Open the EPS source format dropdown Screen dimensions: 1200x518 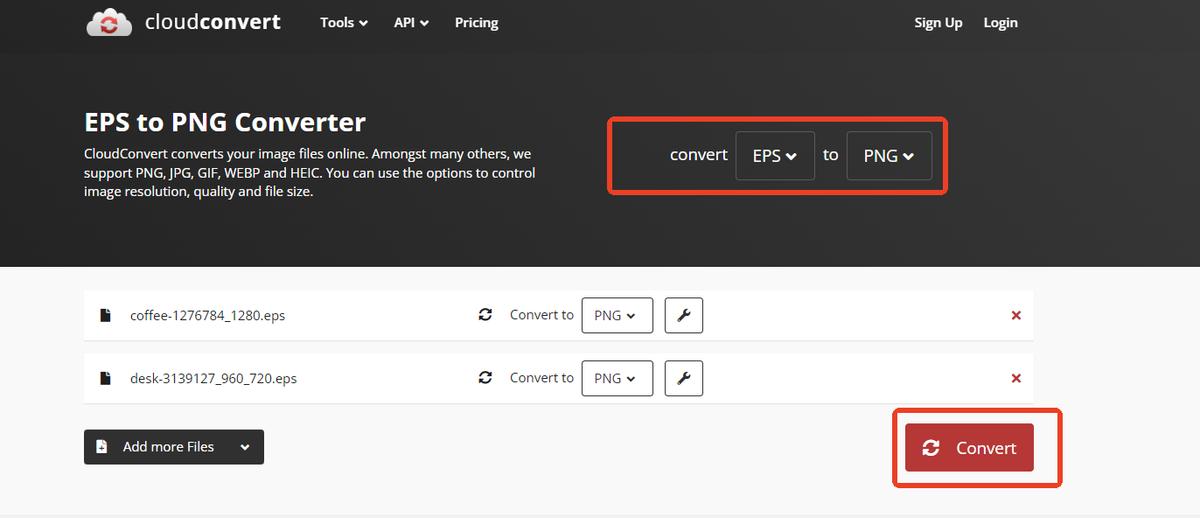(775, 156)
